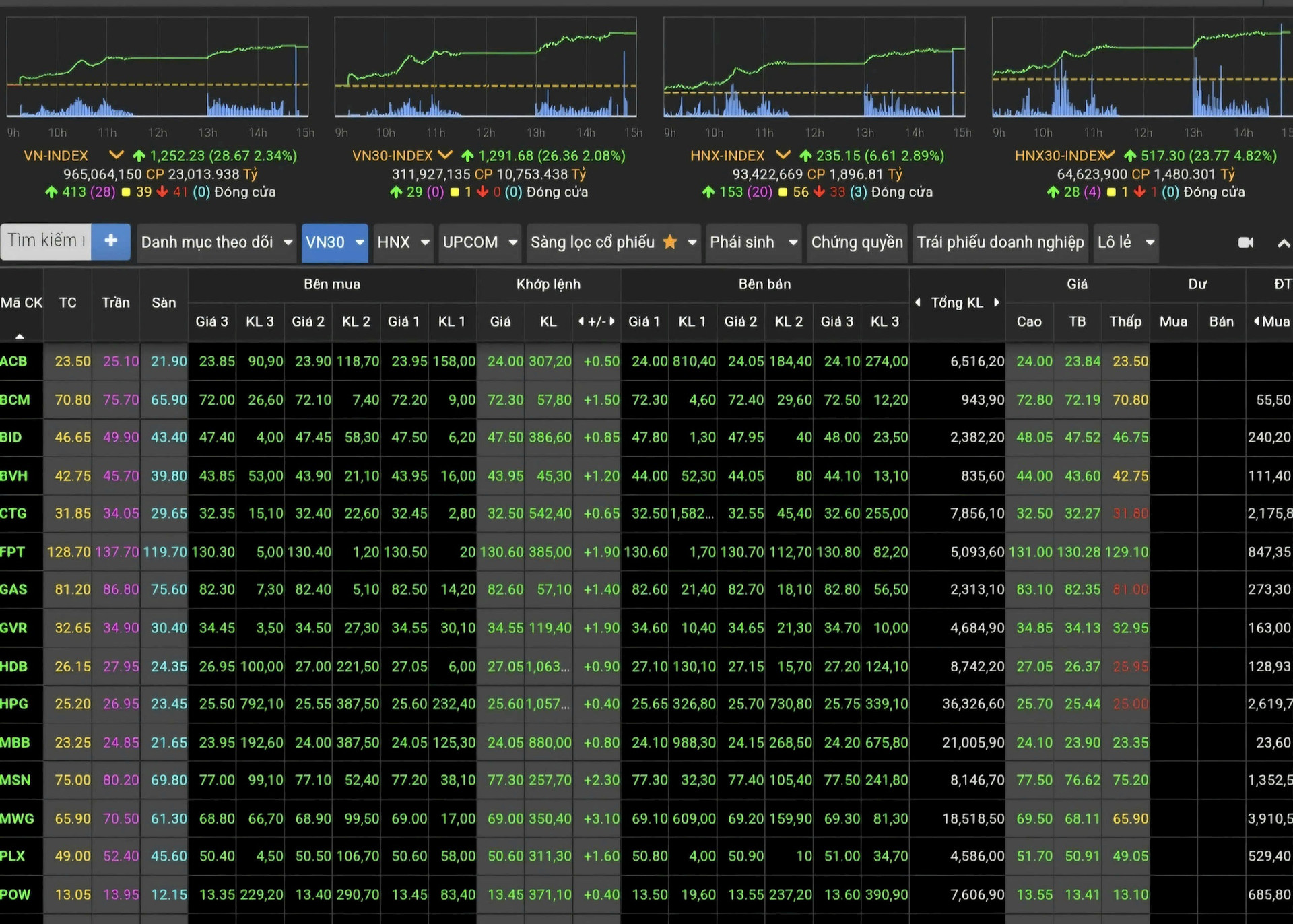
Task: Open the FPT stock symbol
Action: [x=13, y=552]
